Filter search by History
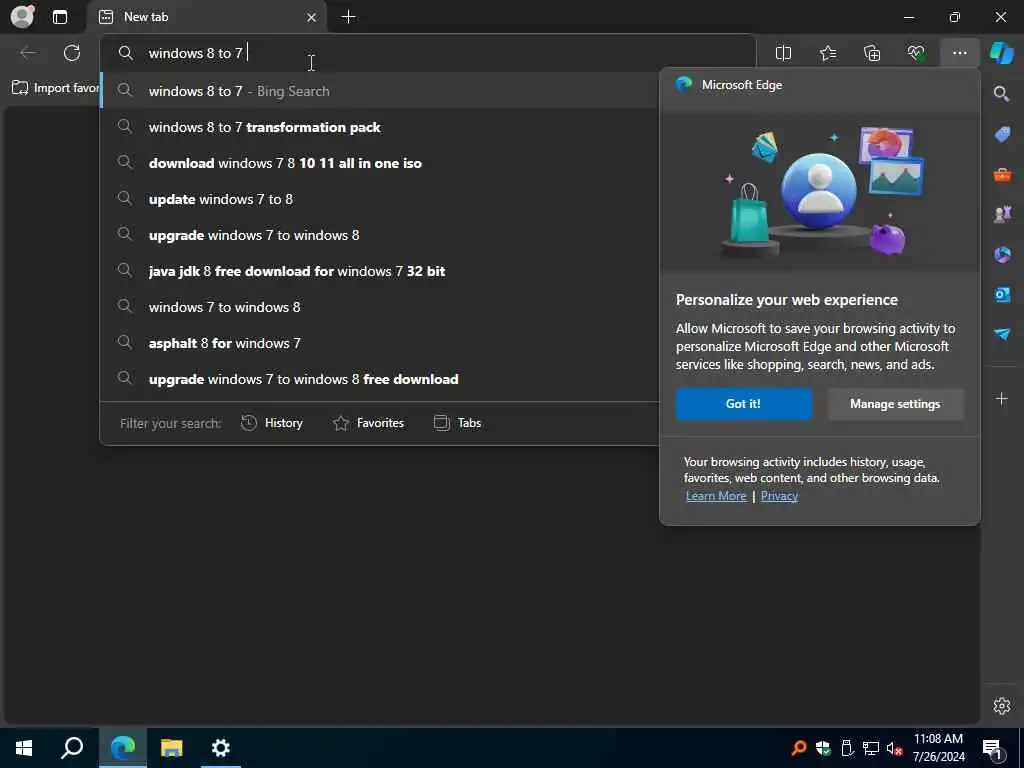 272,423
